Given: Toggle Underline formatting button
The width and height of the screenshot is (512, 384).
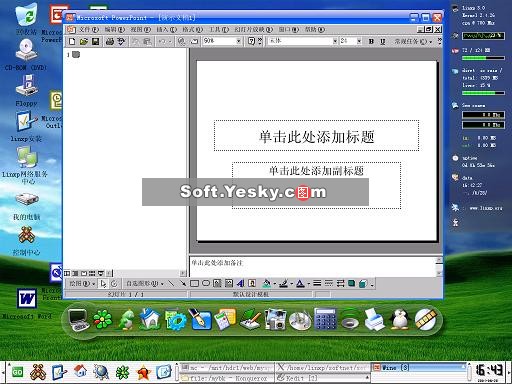Looking at the screenshot, I should [x=382, y=41].
